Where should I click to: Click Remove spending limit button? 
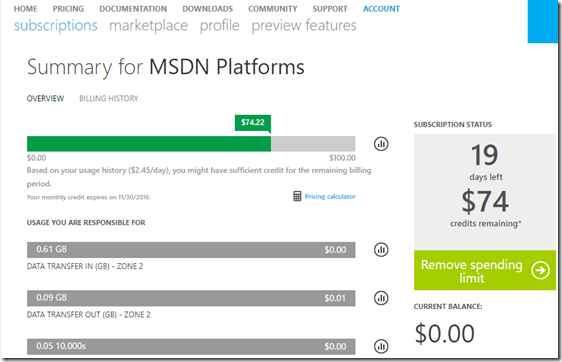tap(485, 270)
